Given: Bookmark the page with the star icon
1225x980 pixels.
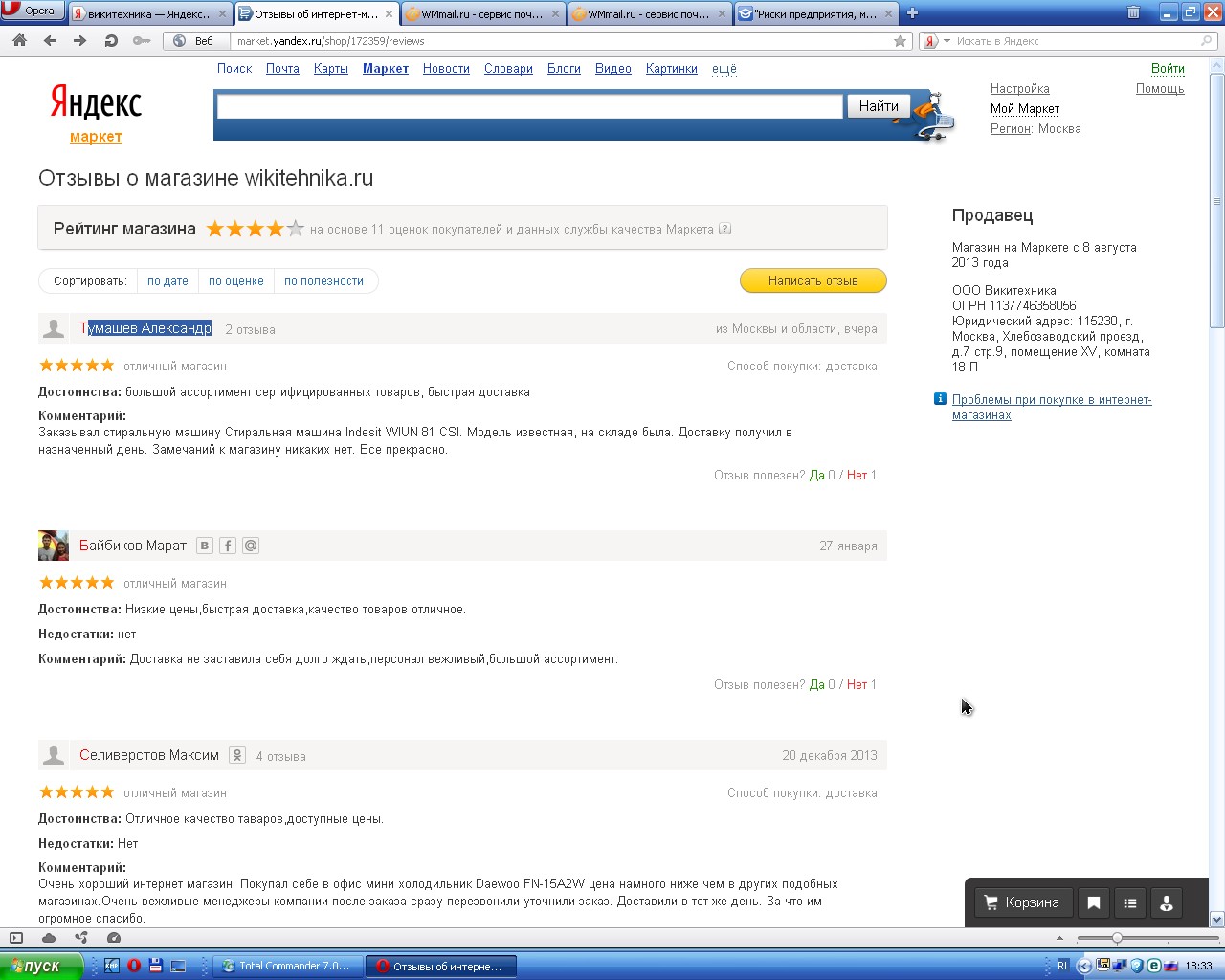Looking at the screenshot, I should [x=900, y=41].
